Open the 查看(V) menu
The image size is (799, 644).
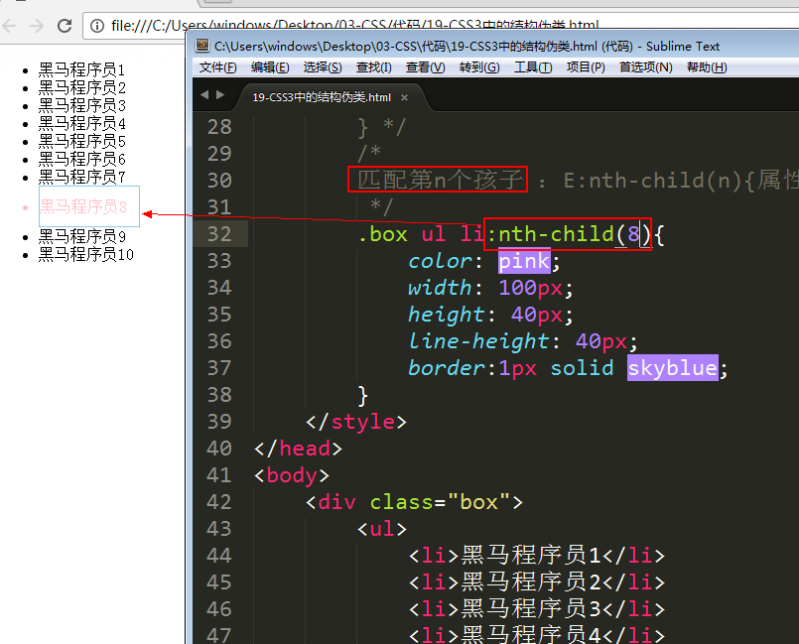pyautogui.click(x=425, y=67)
